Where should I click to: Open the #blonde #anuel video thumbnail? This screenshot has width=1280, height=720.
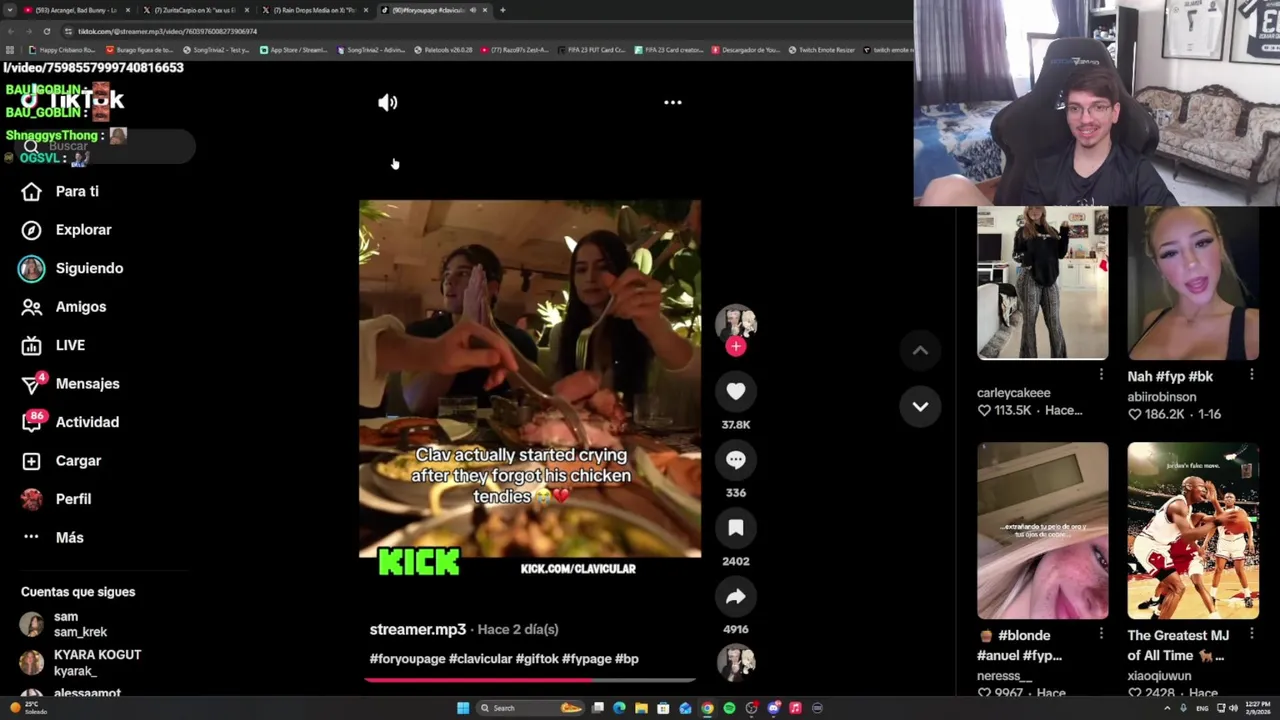tap(1042, 531)
